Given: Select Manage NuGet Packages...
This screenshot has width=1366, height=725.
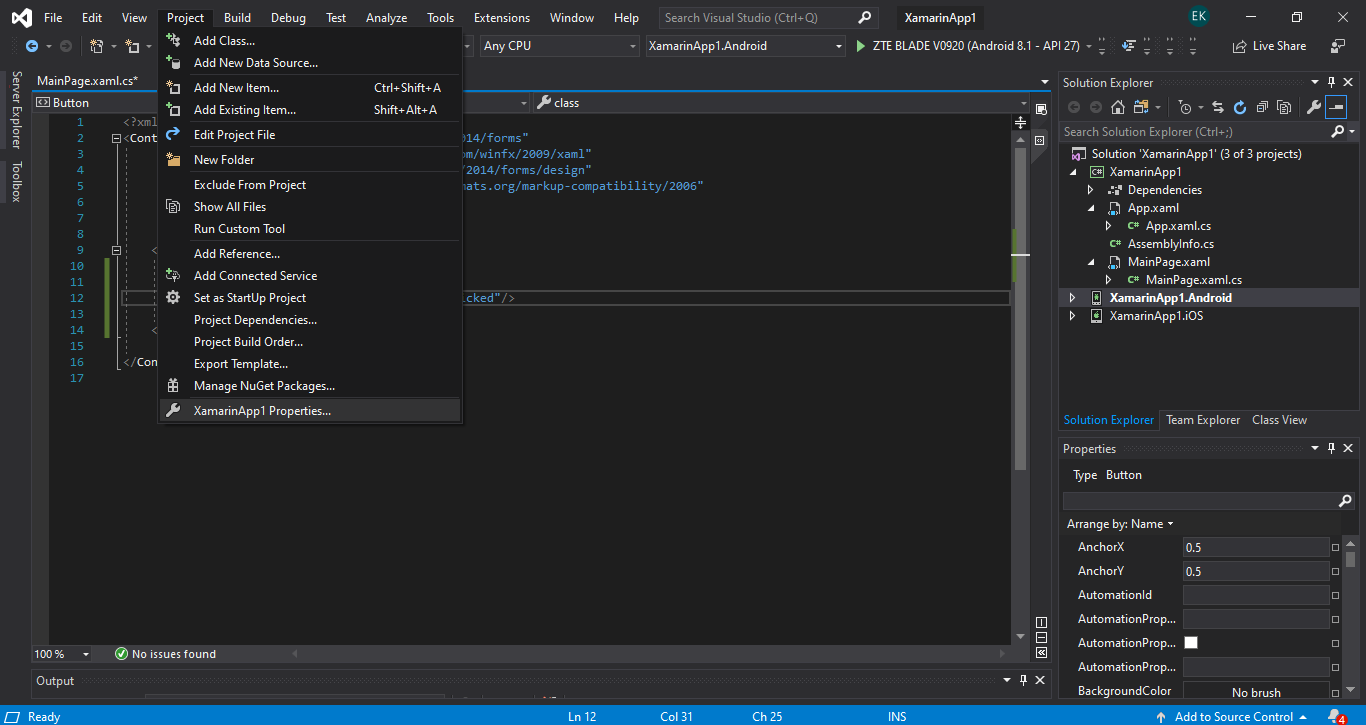Looking at the screenshot, I should pos(310,386).
